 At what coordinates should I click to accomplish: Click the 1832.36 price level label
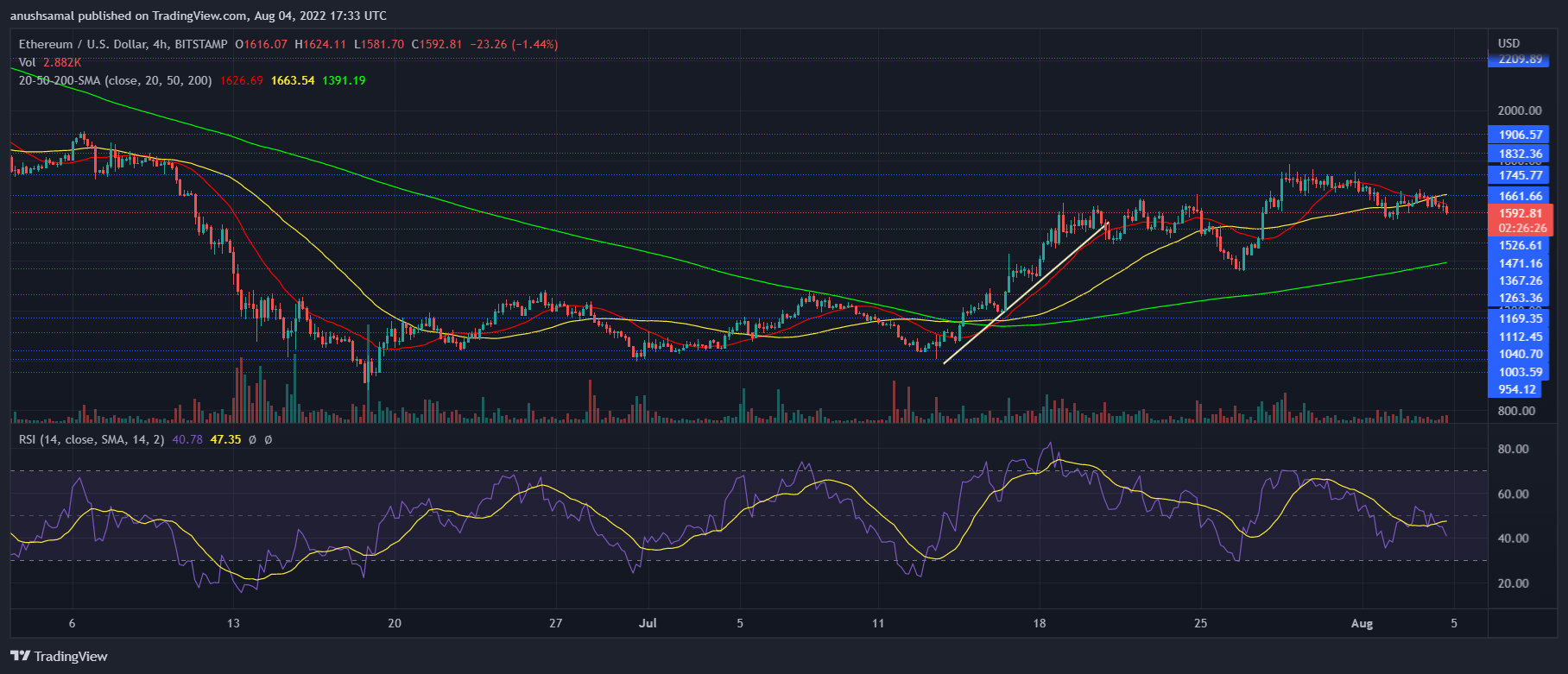point(1518,154)
